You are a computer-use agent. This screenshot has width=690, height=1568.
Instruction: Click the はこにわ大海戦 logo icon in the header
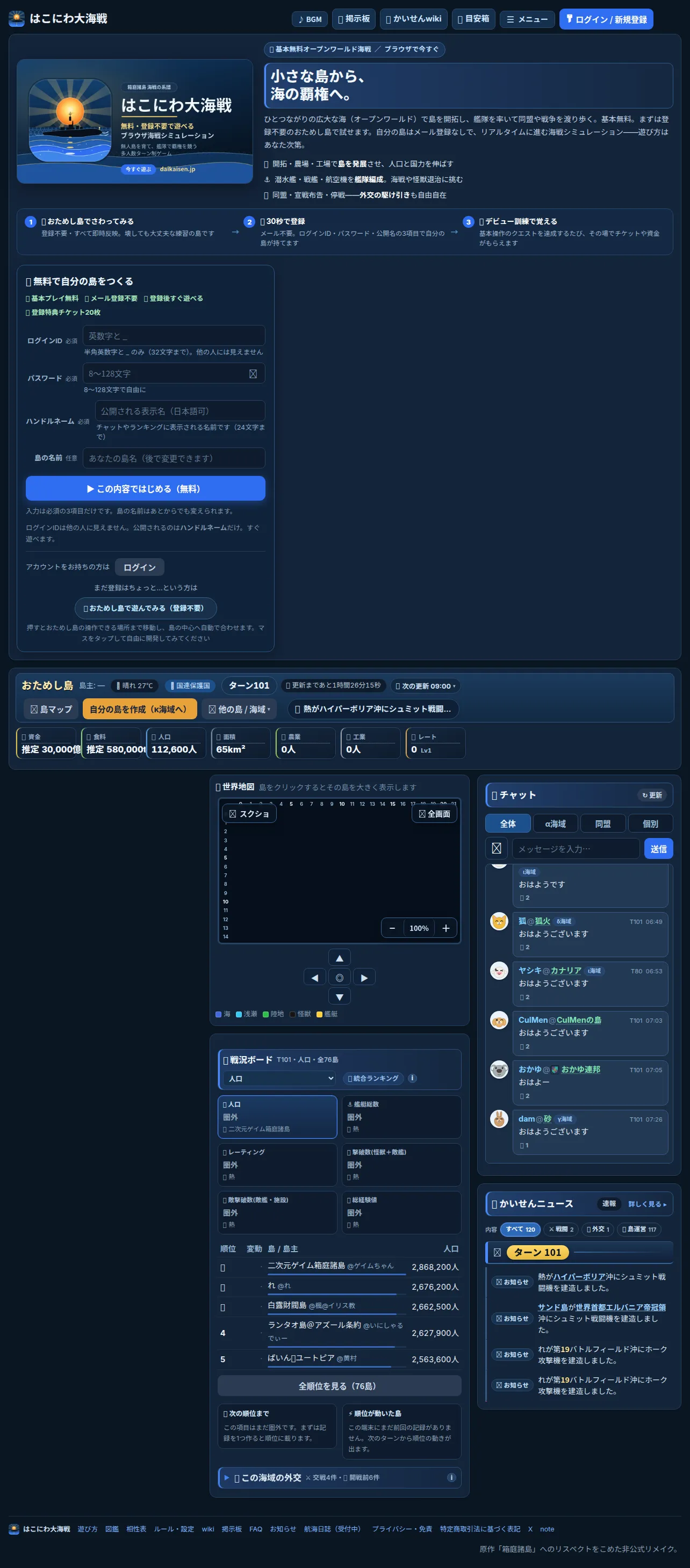pos(17,19)
